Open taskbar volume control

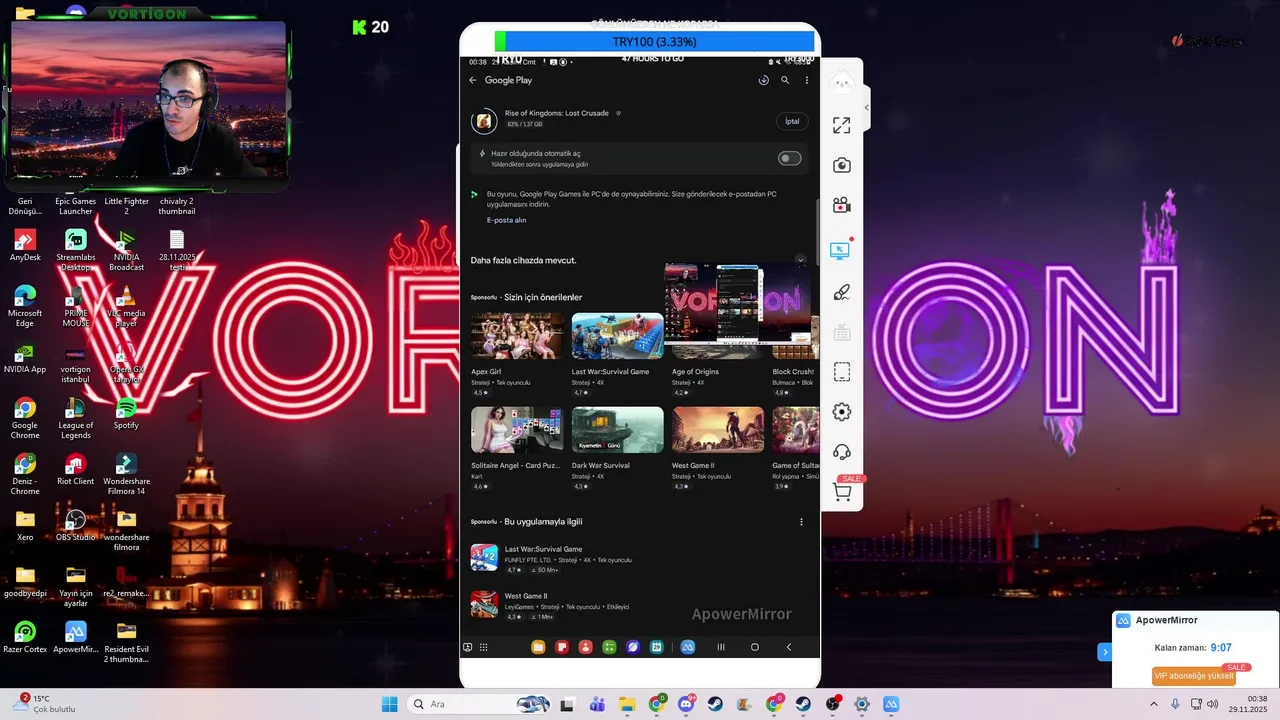tap(1213, 704)
